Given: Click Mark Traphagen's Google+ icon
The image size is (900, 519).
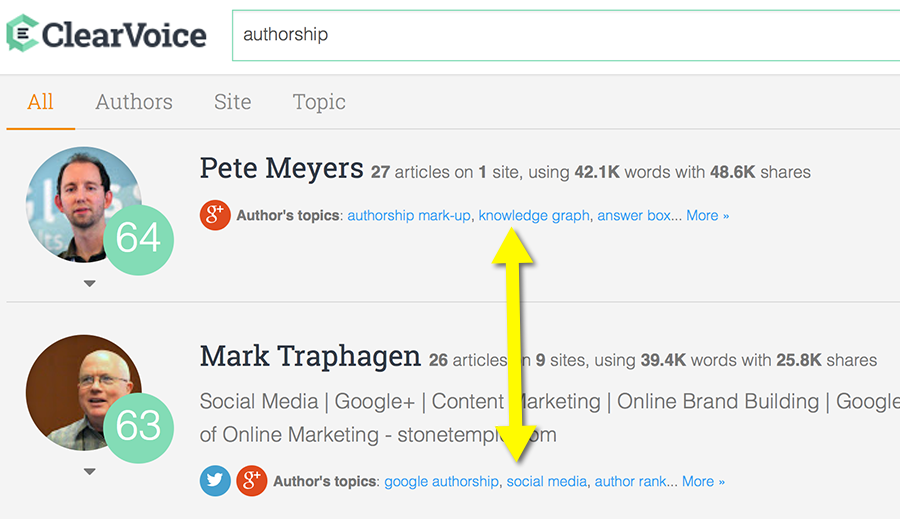Looking at the screenshot, I should (x=251, y=481).
